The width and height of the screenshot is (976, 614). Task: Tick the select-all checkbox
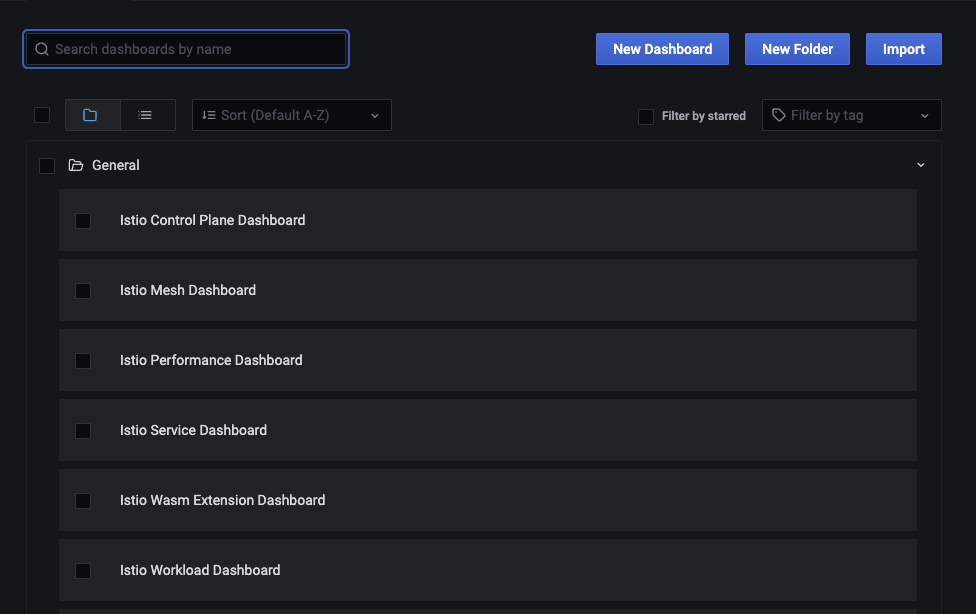(x=42, y=115)
